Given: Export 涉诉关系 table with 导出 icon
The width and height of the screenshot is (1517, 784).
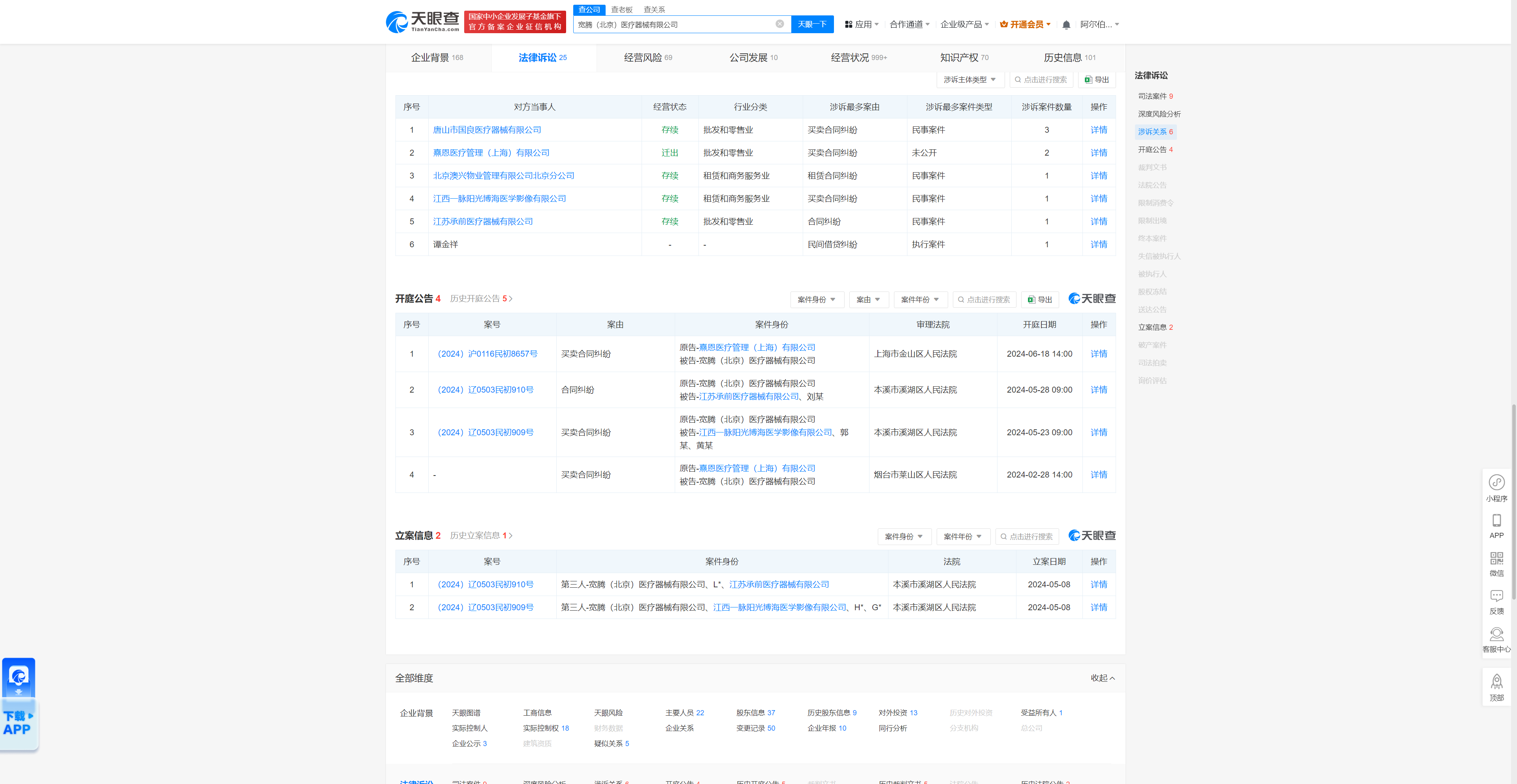Looking at the screenshot, I should [x=1097, y=79].
